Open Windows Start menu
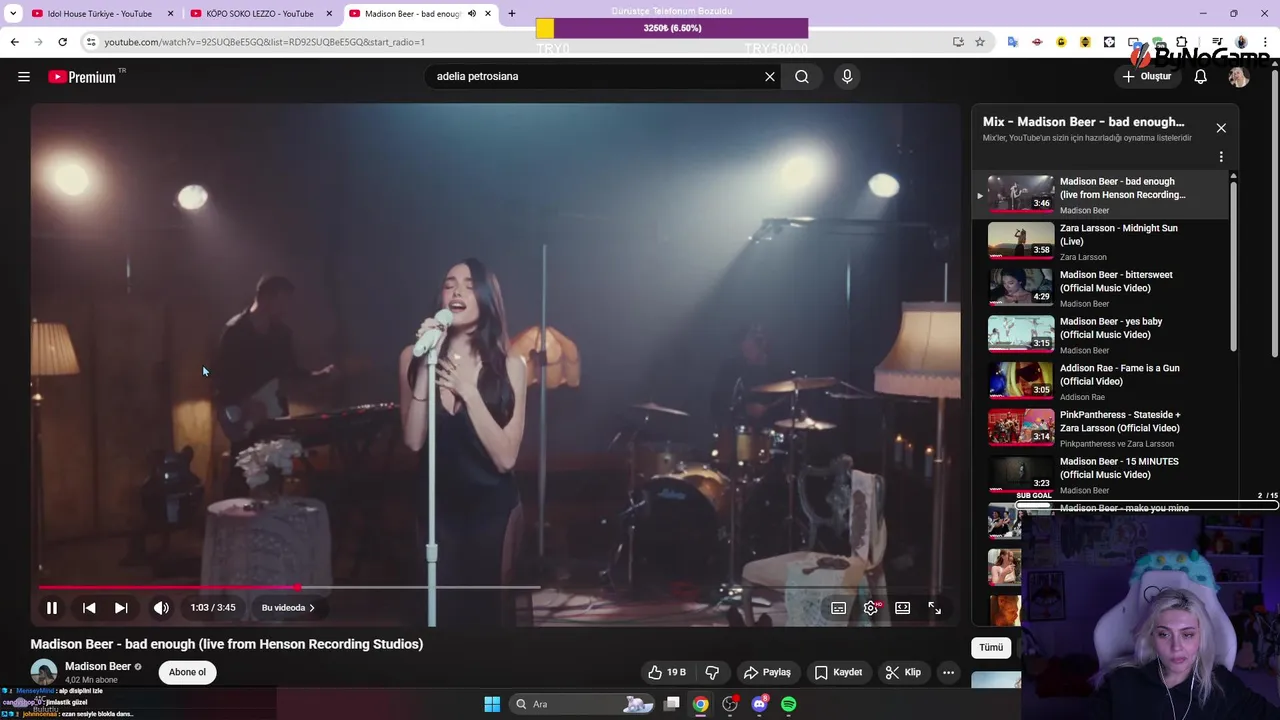Image resolution: width=1280 pixels, height=720 pixels. click(x=492, y=704)
